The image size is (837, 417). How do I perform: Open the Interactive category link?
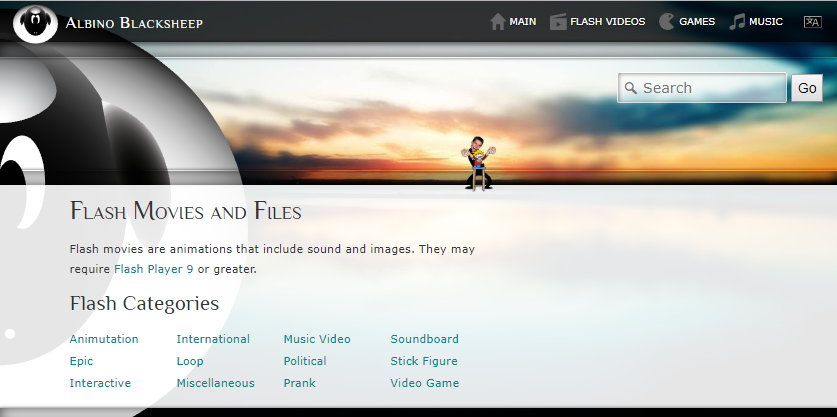pyautogui.click(x=100, y=383)
